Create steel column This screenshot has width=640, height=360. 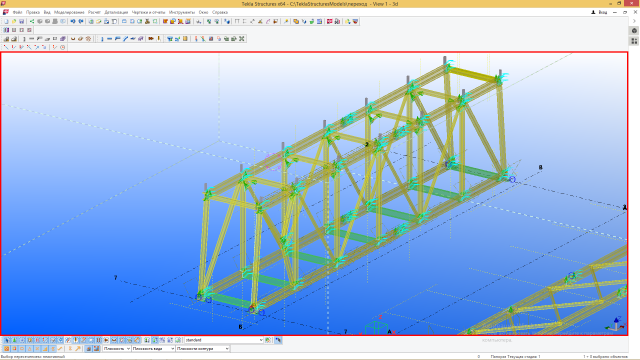pos(102,39)
